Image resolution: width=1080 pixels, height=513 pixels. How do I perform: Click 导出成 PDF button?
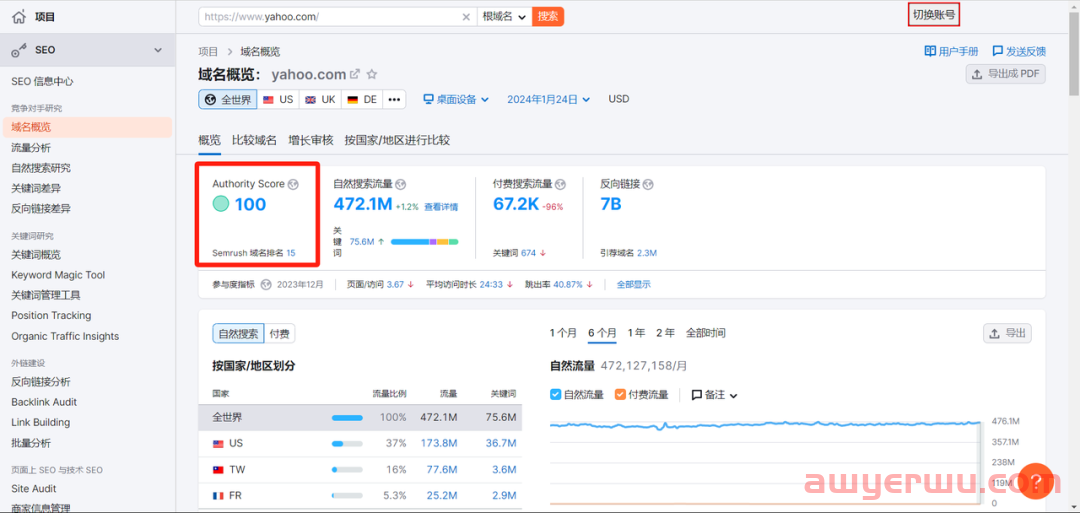point(1006,74)
